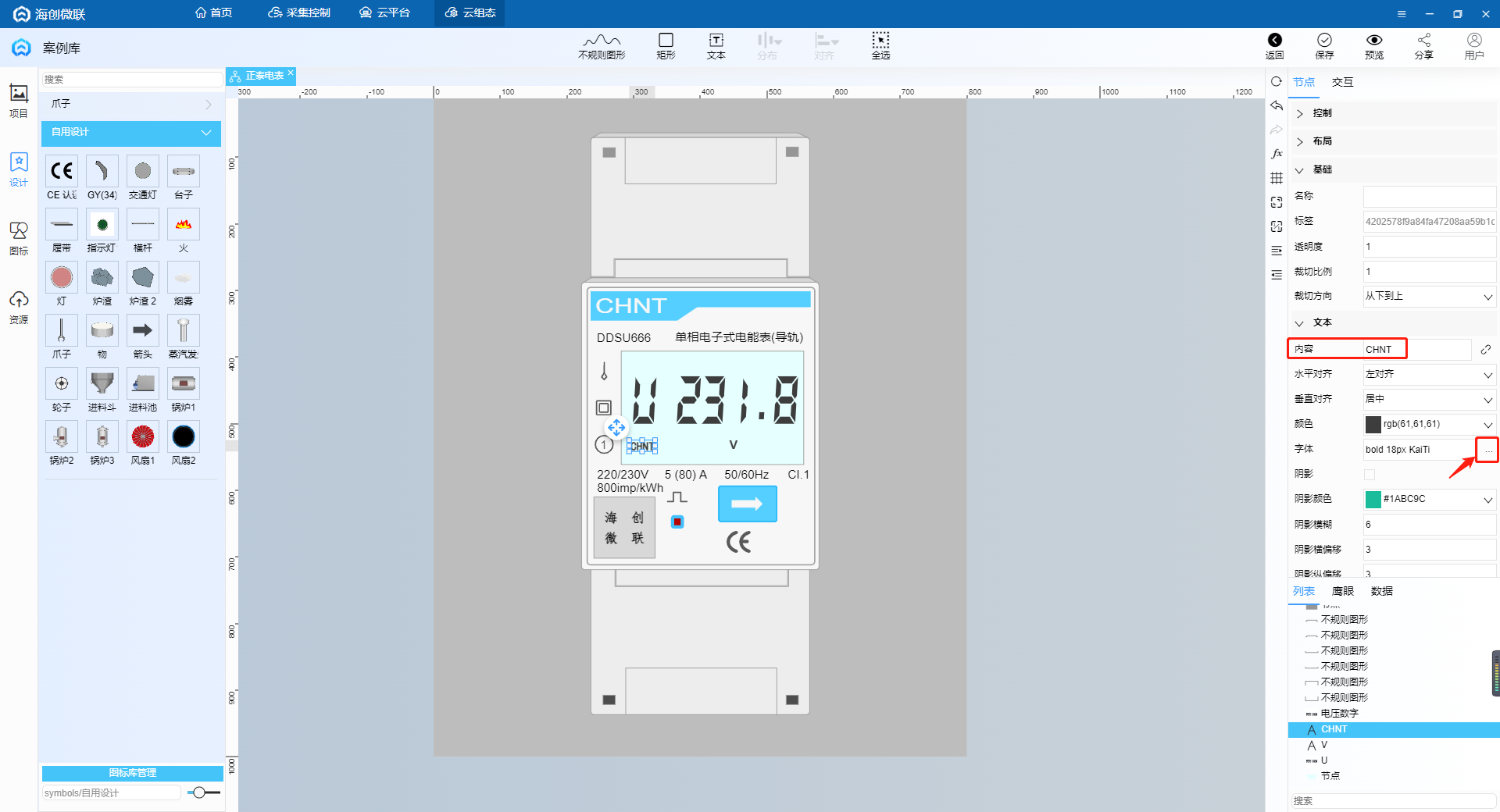Open the 采集控制 menu
Screen dimensions: 1500x812
pos(299,12)
